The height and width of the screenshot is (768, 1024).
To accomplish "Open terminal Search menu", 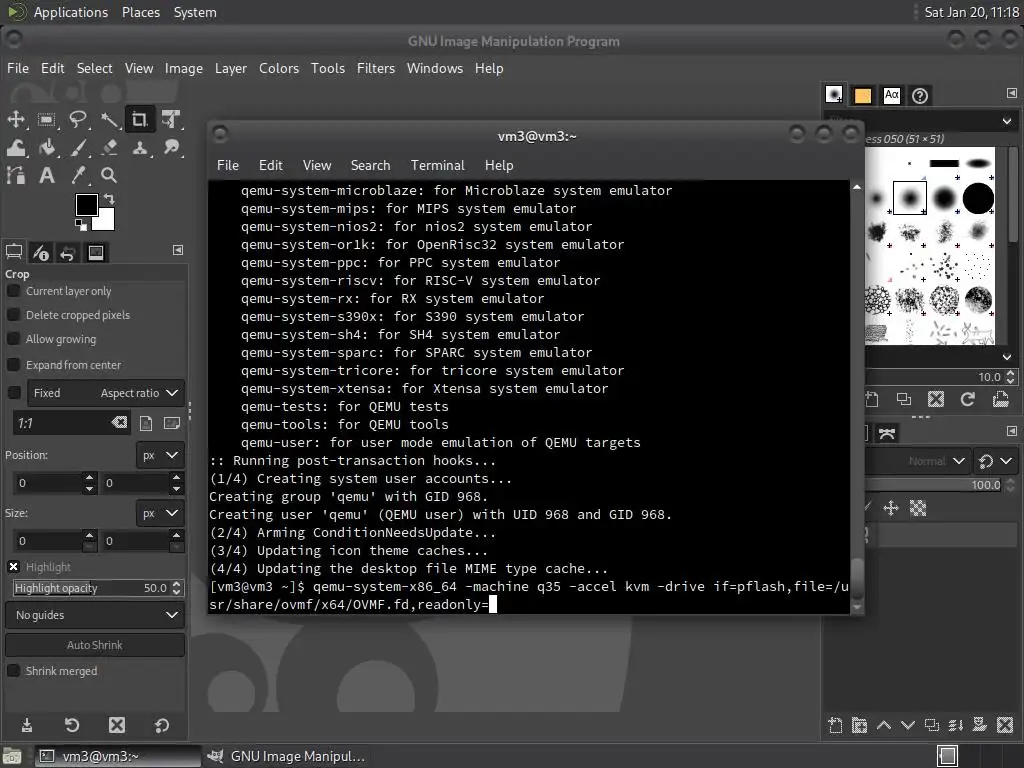I will (x=370, y=165).
